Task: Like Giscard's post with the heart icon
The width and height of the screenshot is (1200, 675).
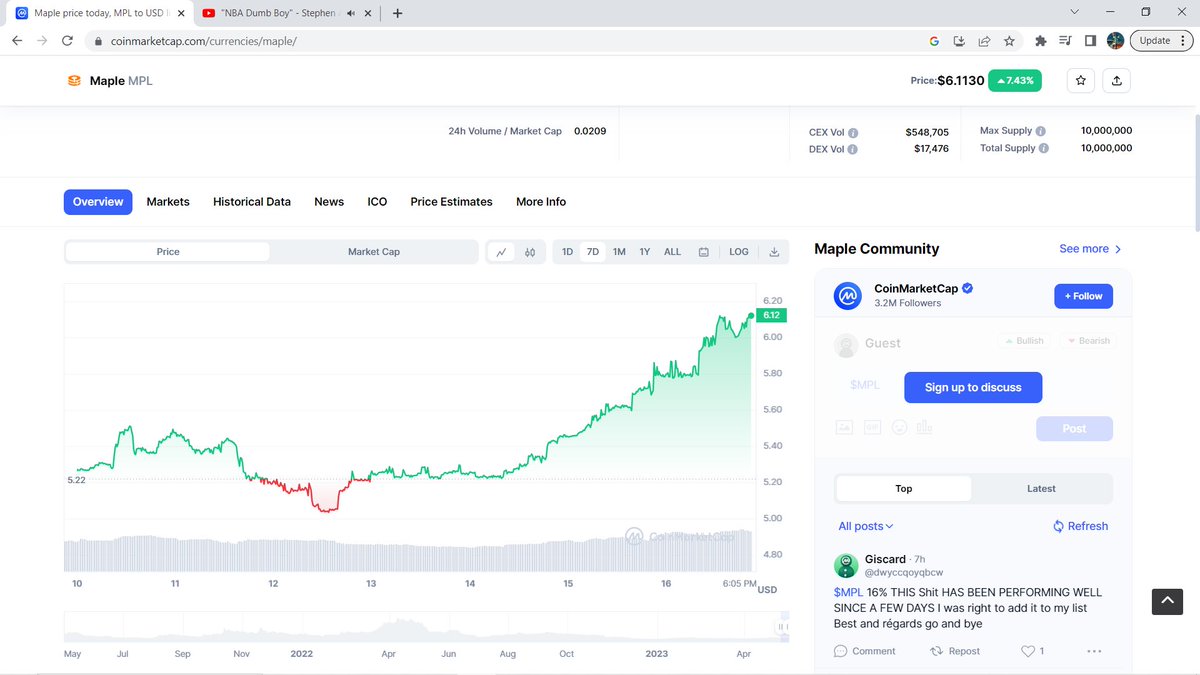Action: pos(1027,651)
